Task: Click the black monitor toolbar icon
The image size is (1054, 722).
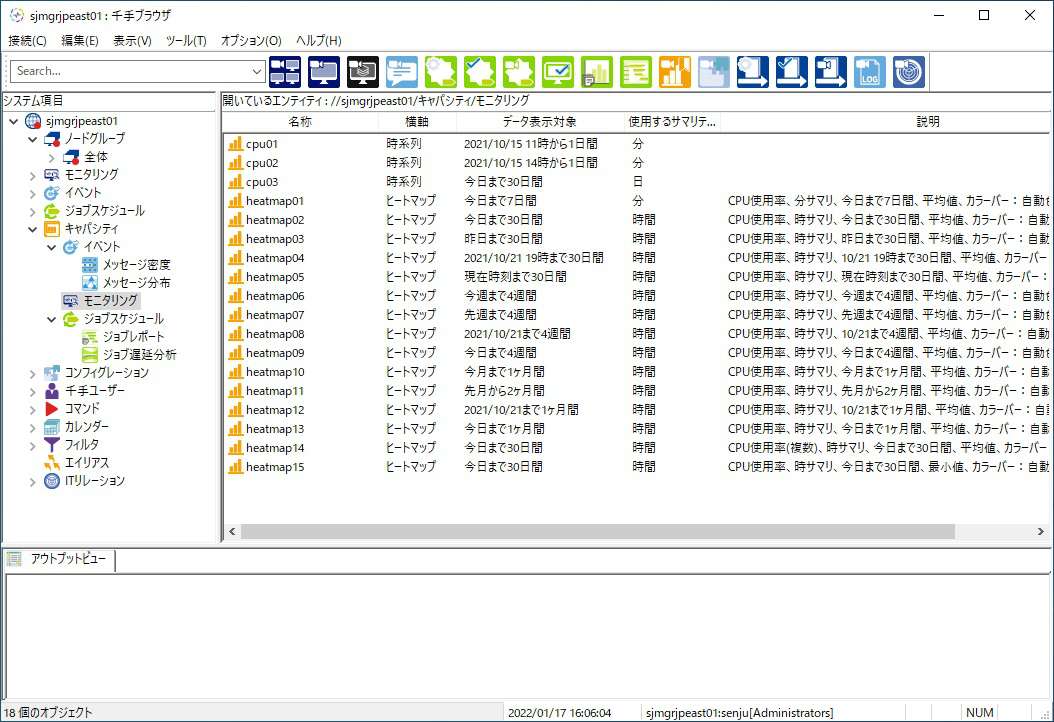Action: pos(363,72)
